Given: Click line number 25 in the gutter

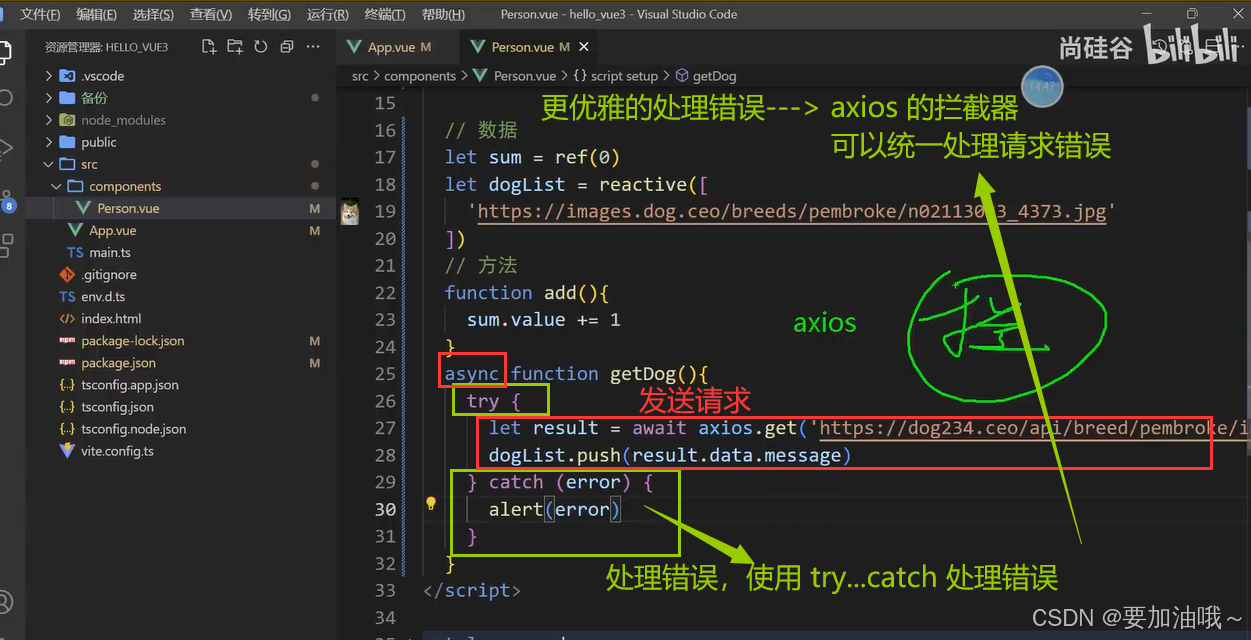Looking at the screenshot, I should [x=385, y=374].
